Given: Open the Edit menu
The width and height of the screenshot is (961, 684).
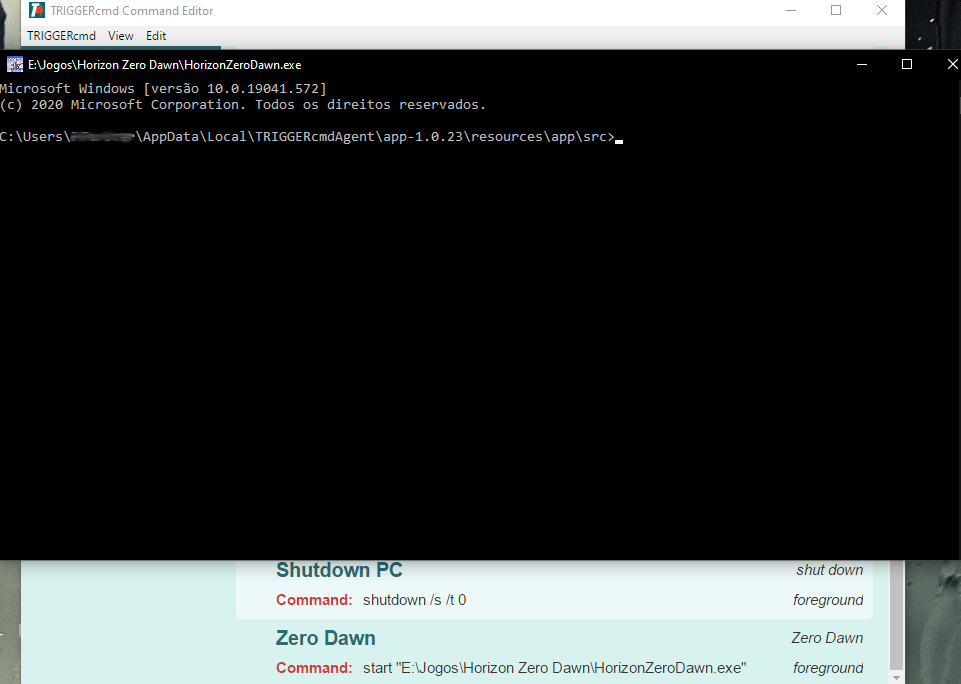Looking at the screenshot, I should 156,36.
